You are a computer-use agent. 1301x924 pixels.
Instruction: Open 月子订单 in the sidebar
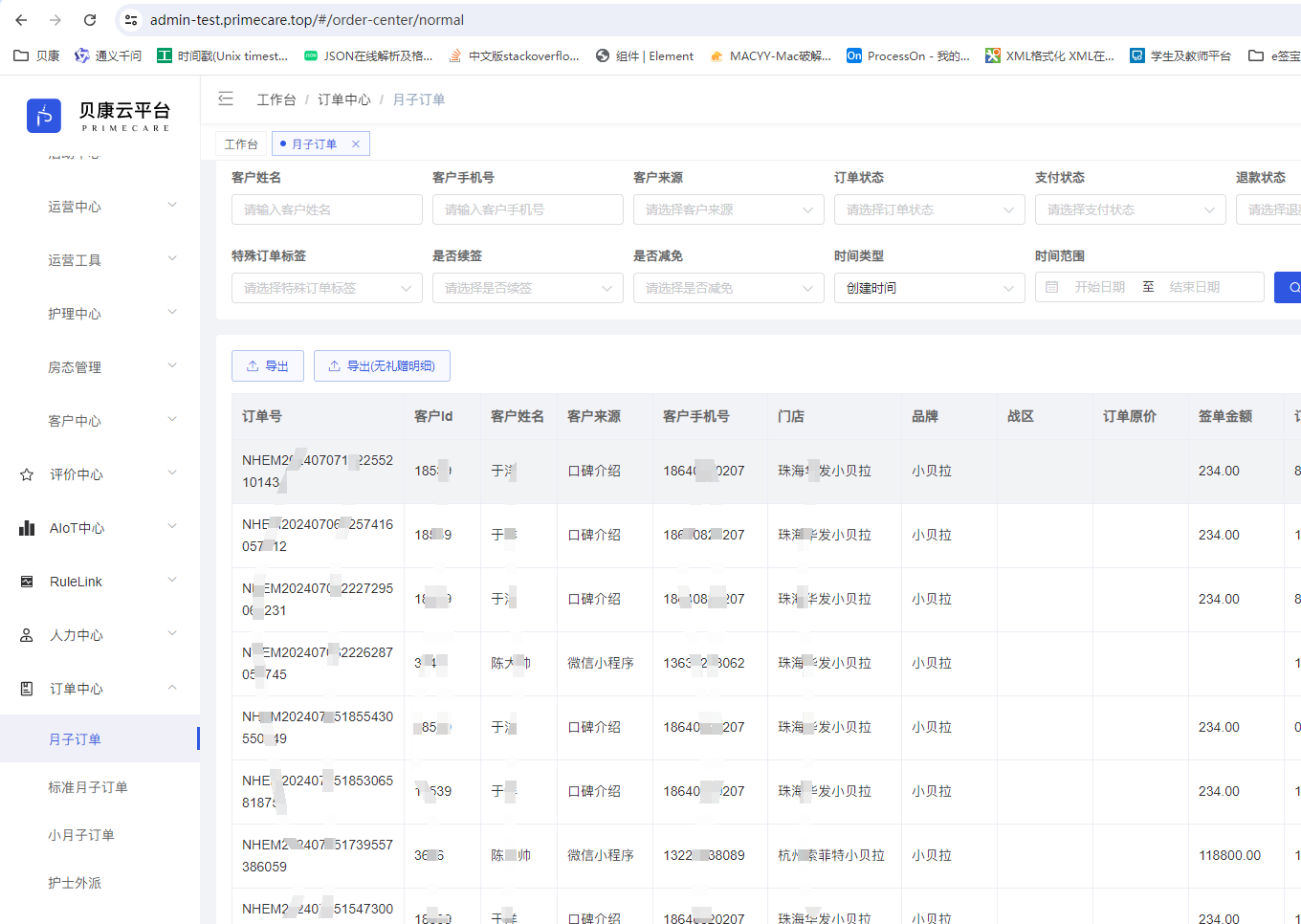coord(99,738)
